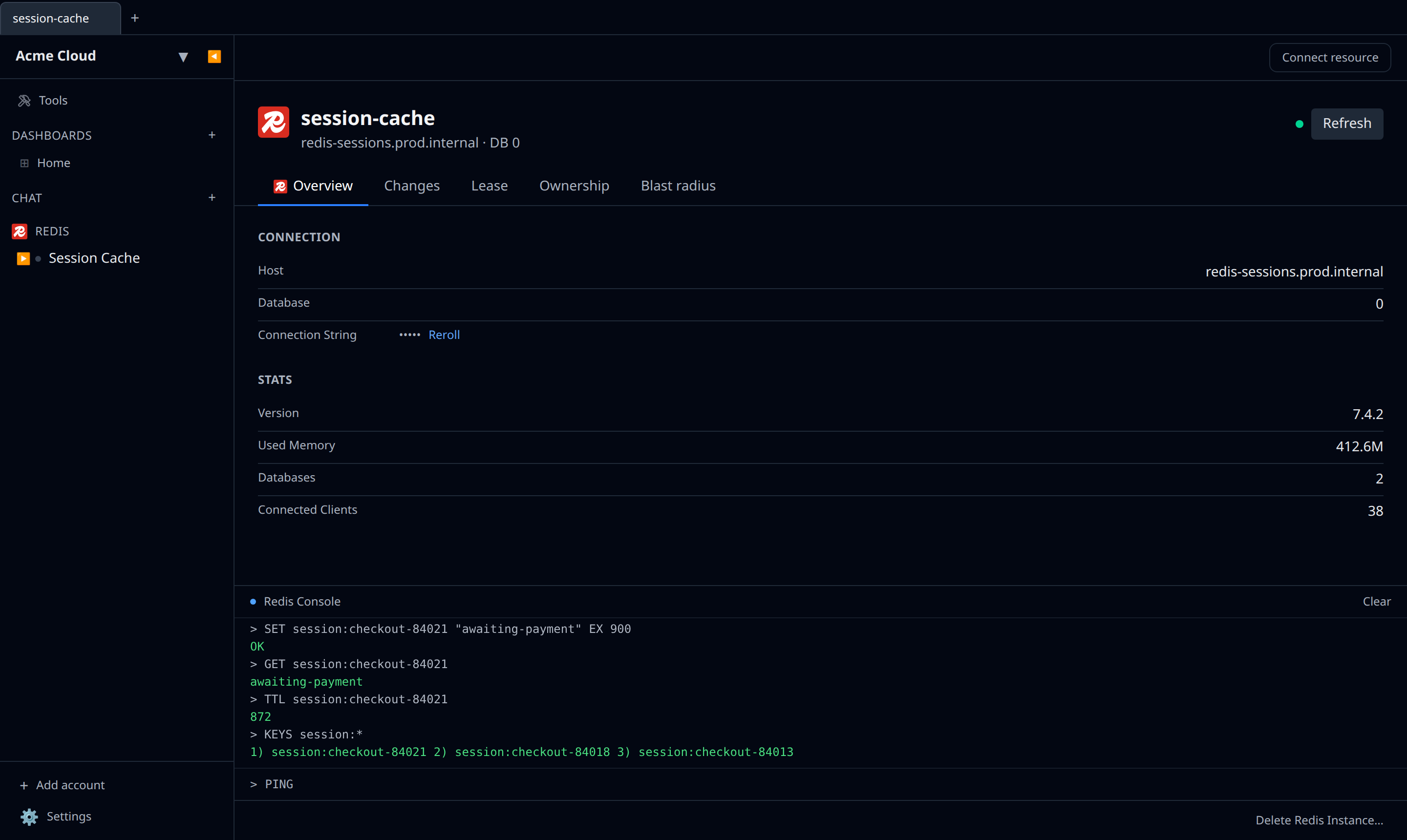The width and height of the screenshot is (1407, 840).
Task: Refresh the session-cache resource
Action: tap(1346, 124)
